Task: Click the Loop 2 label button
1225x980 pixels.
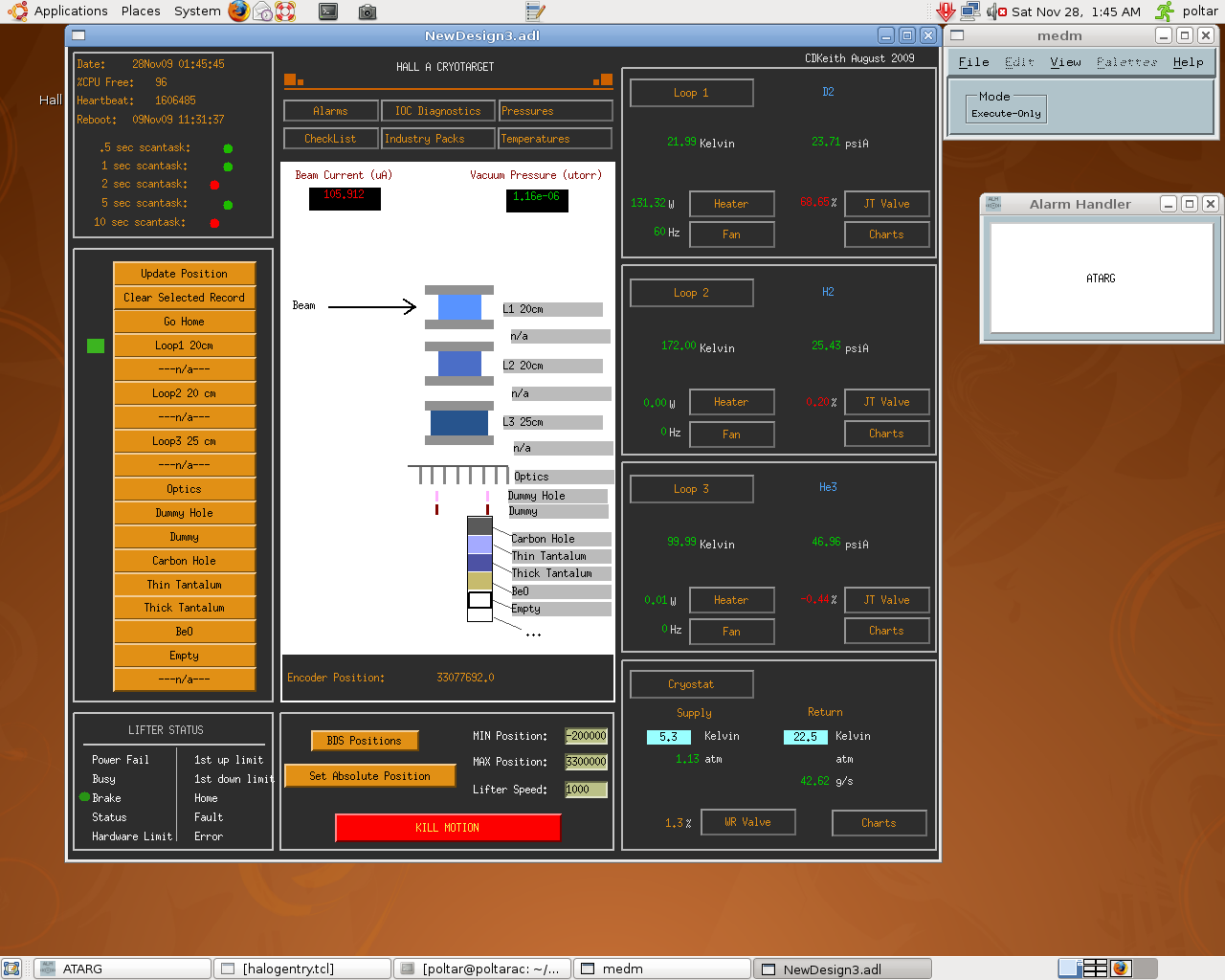Action: 692,293
